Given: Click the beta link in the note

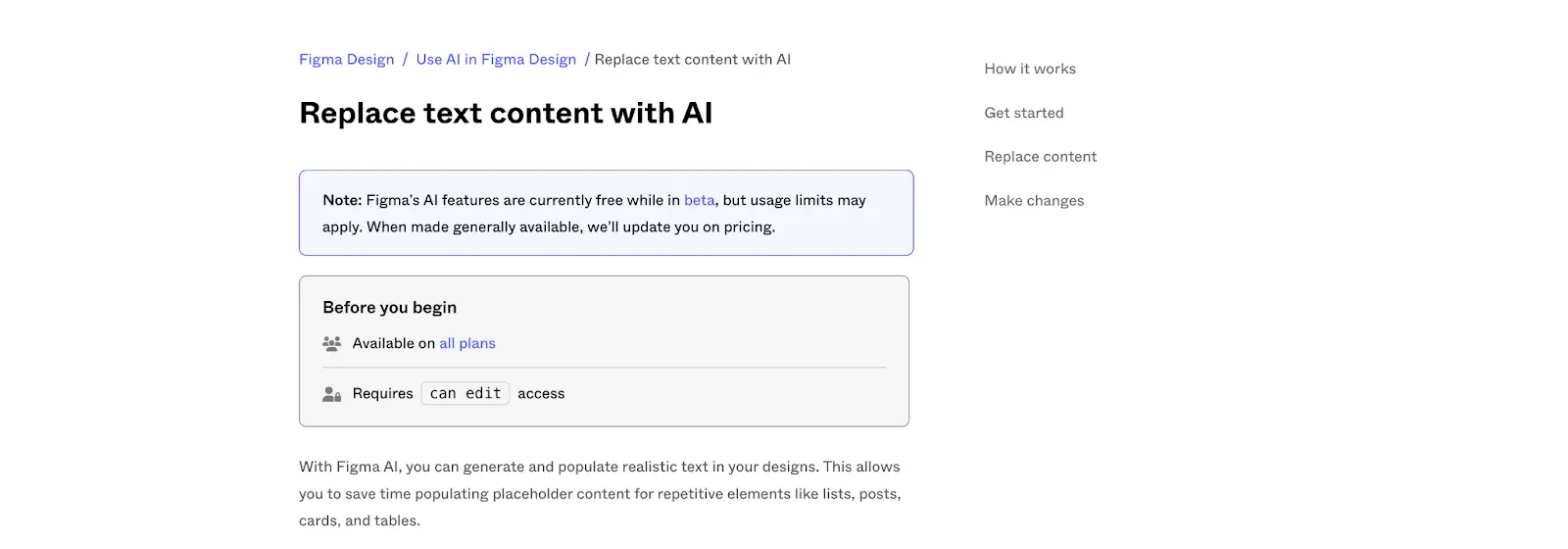Looking at the screenshot, I should click(699, 200).
